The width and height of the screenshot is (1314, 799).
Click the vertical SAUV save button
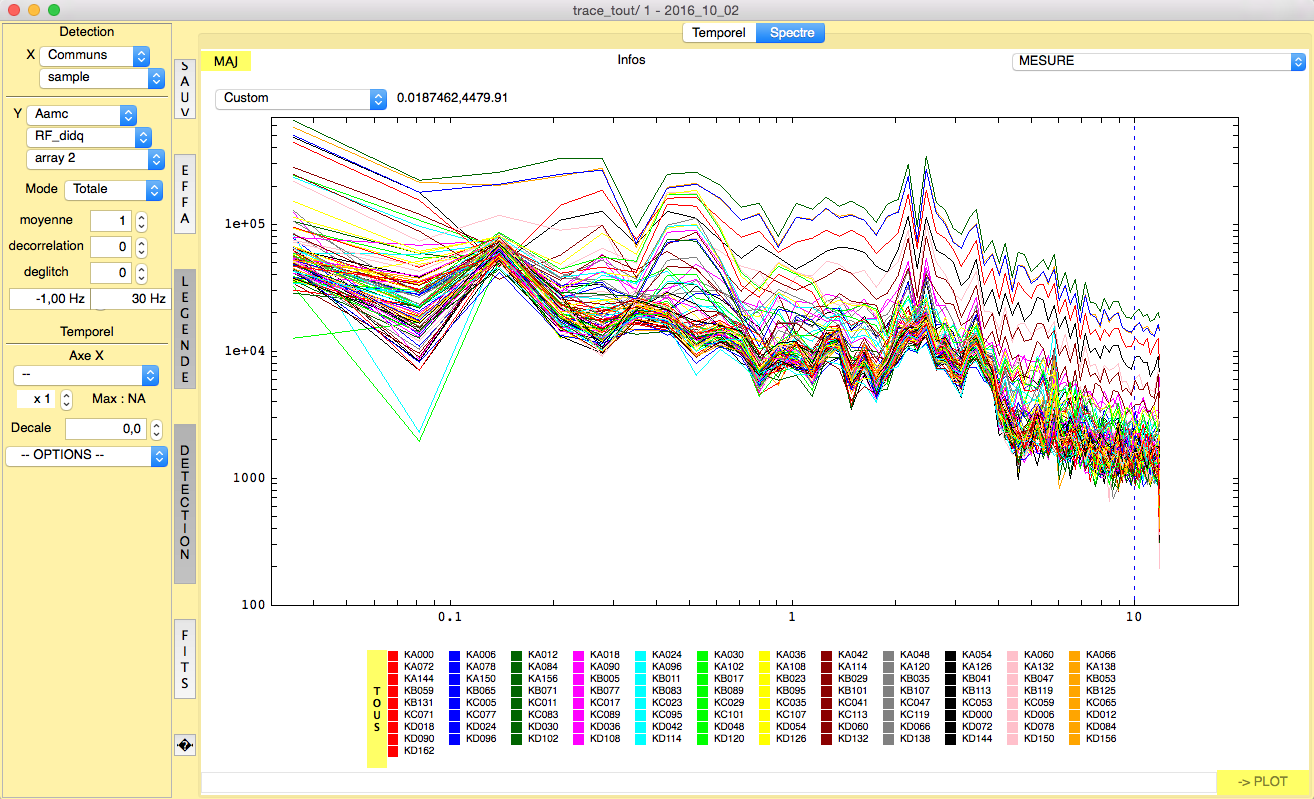tap(184, 90)
